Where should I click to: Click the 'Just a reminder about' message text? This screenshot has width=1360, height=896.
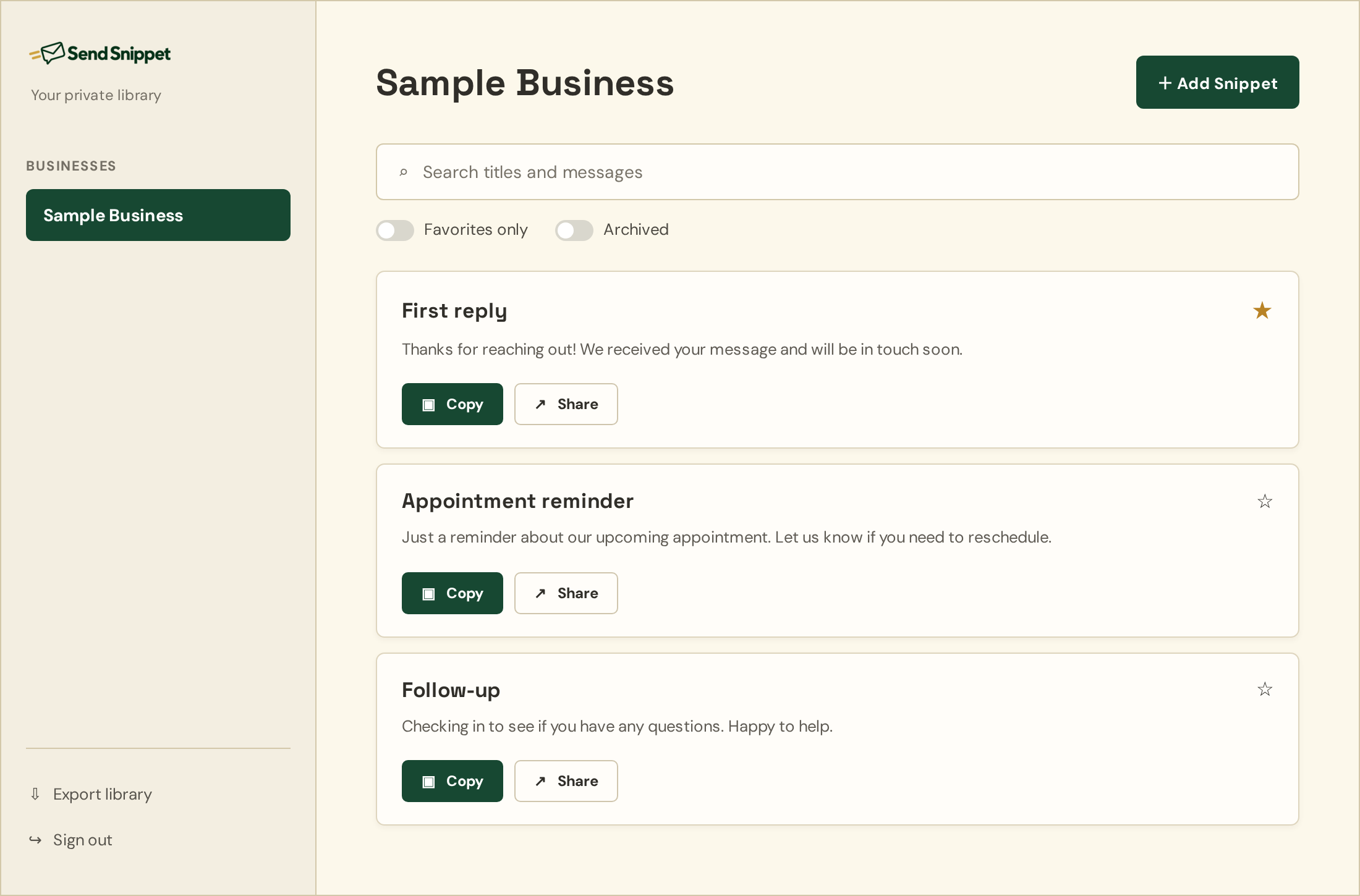click(726, 537)
